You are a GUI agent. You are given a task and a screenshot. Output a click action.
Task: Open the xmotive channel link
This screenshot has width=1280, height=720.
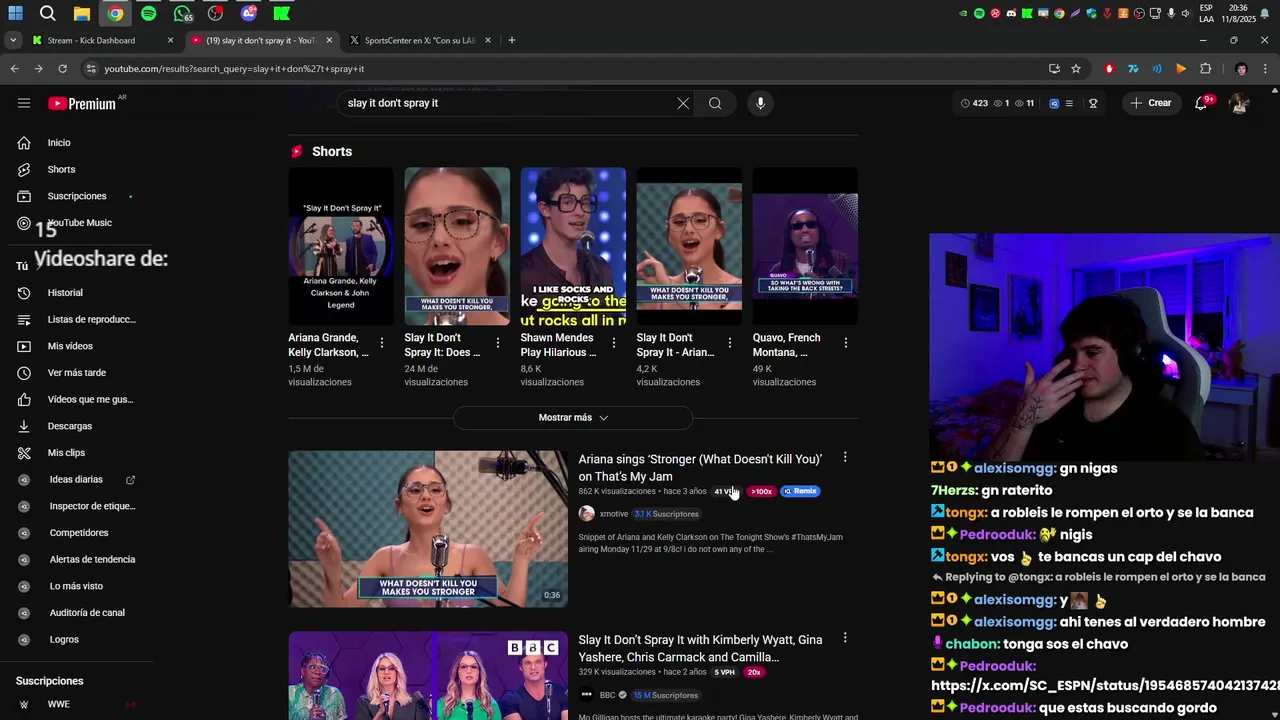[x=613, y=514]
